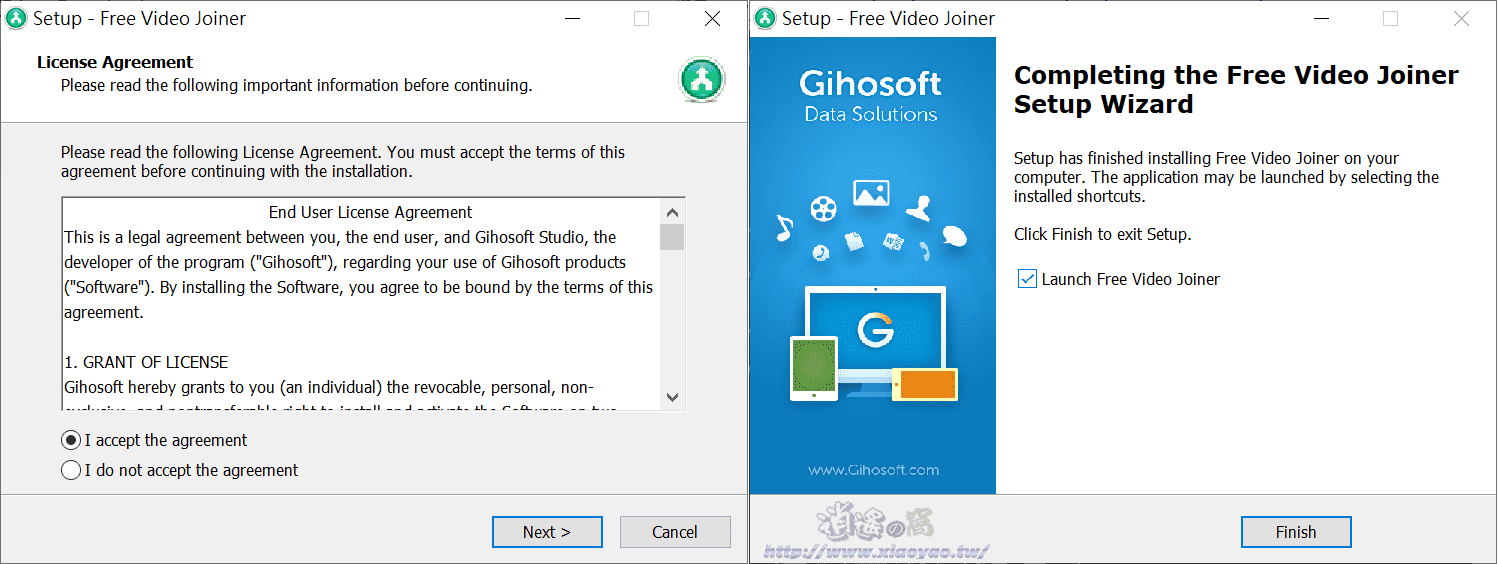Click the film reel icon in banner artwork
The image size is (1498, 564).
click(x=824, y=208)
